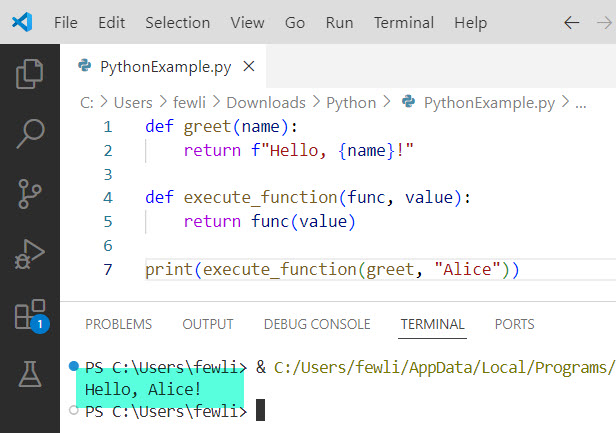Click the print keyword on line 7
This screenshot has width=616, height=433.
(x=169, y=270)
